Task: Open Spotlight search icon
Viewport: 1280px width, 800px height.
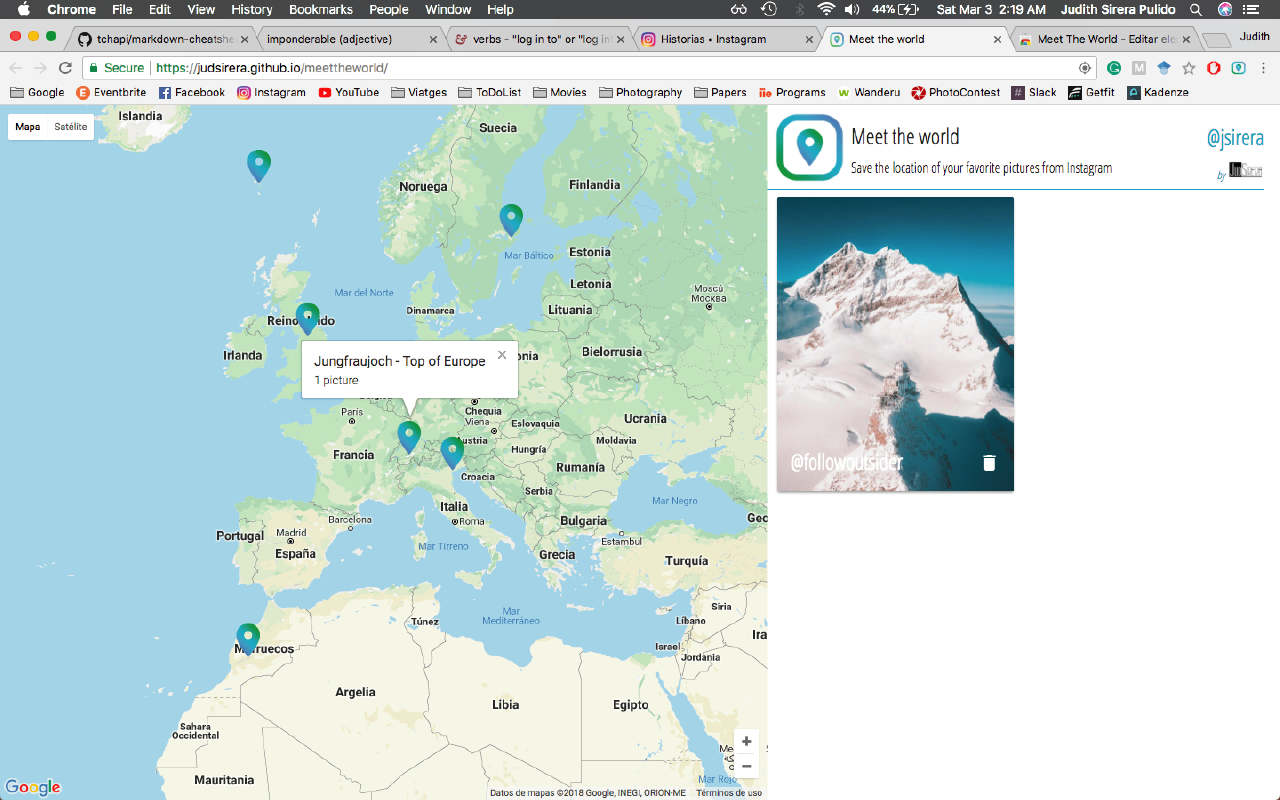Action: pos(1196,10)
